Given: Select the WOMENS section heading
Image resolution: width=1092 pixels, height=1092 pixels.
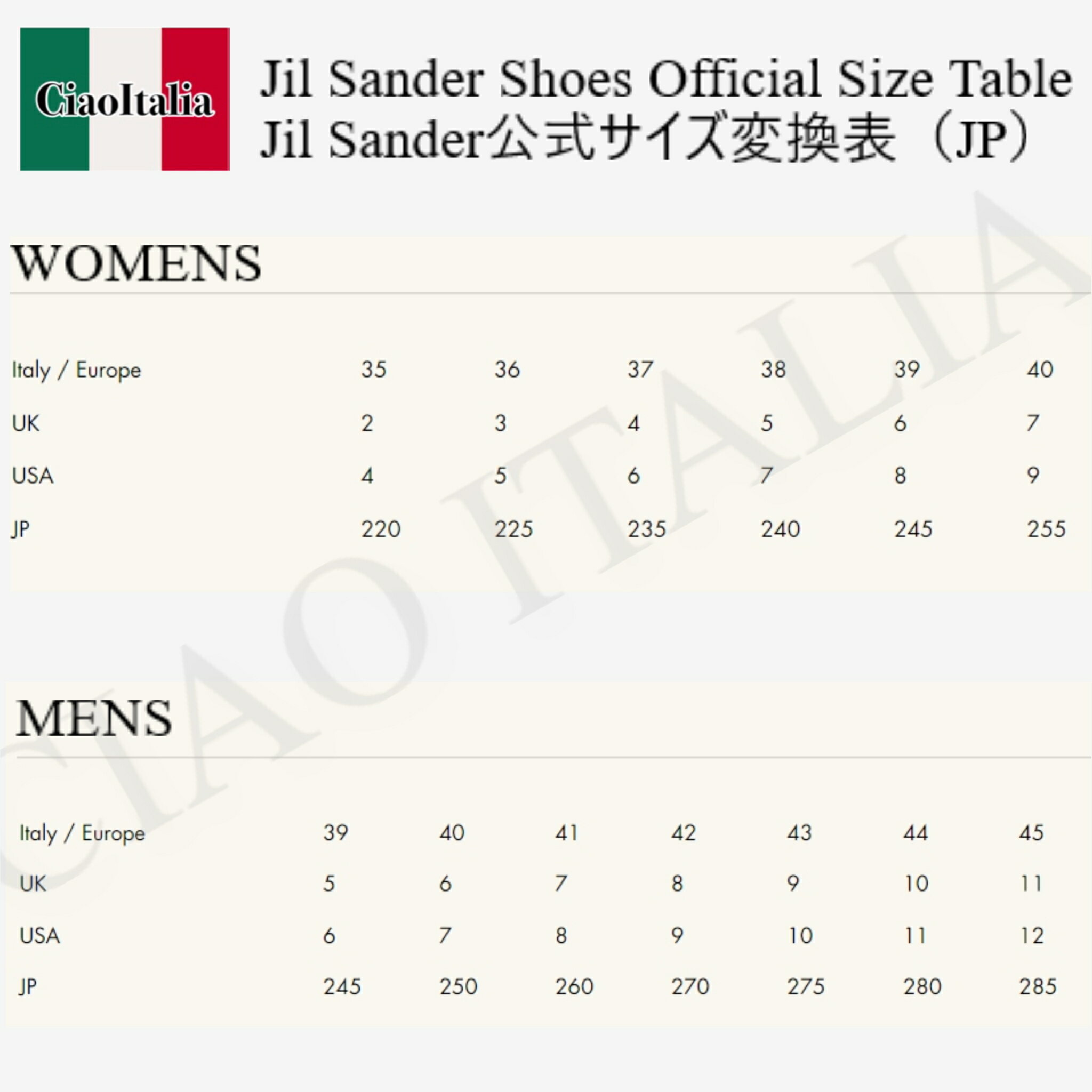Looking at the screenshot, I should point(136,263).
